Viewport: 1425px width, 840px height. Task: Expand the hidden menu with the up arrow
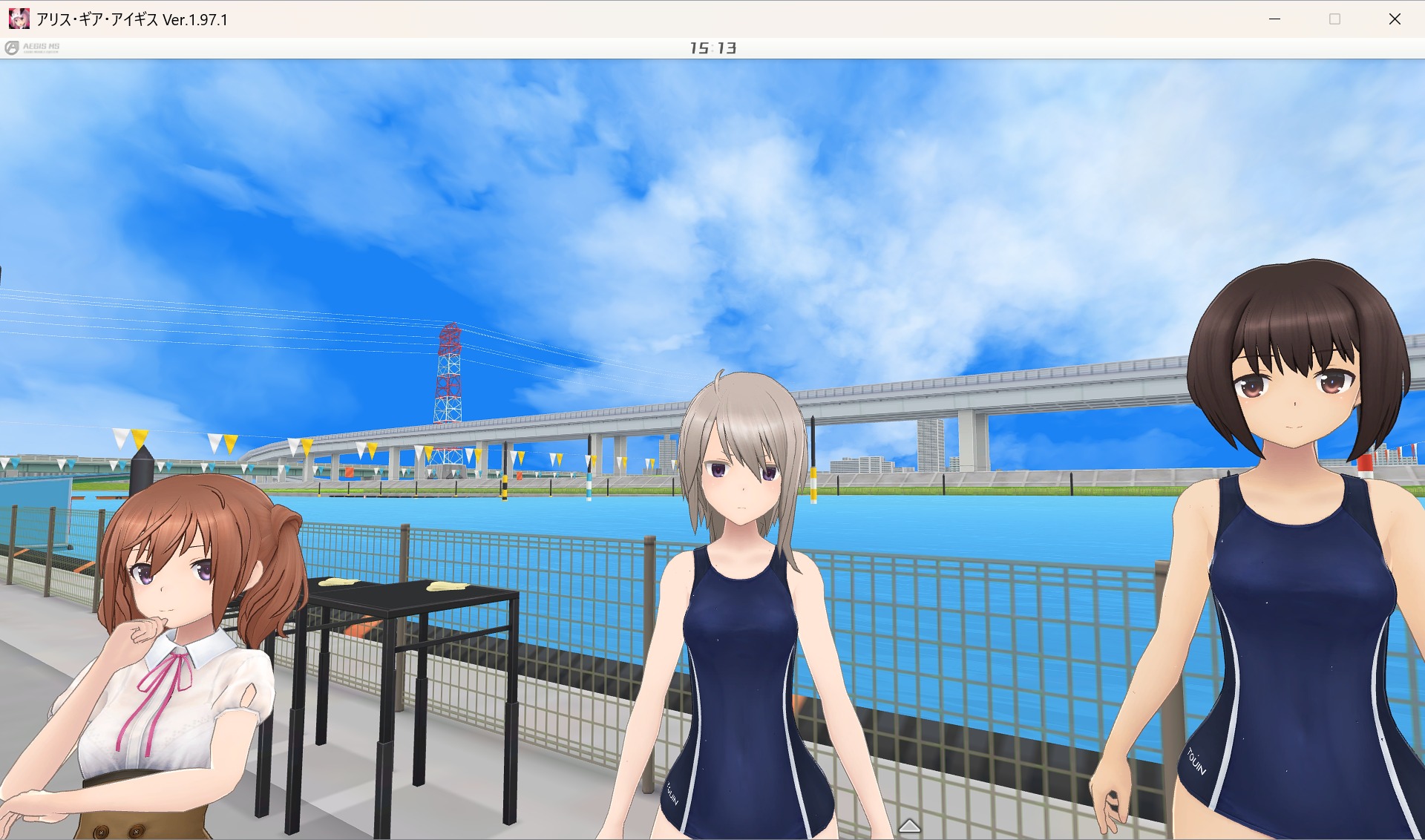tap(909, 826)
